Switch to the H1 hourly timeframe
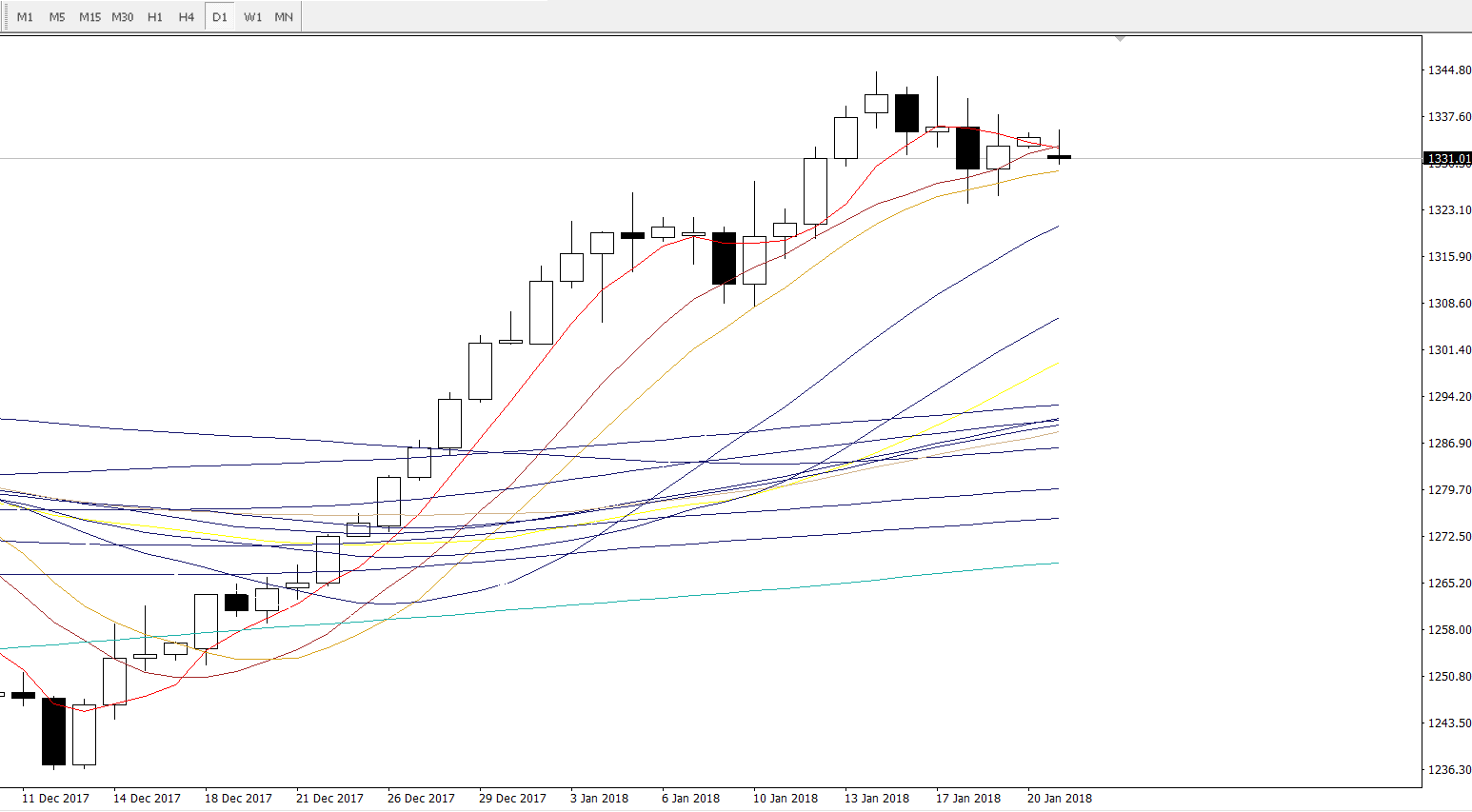 (x=155, y=17)
